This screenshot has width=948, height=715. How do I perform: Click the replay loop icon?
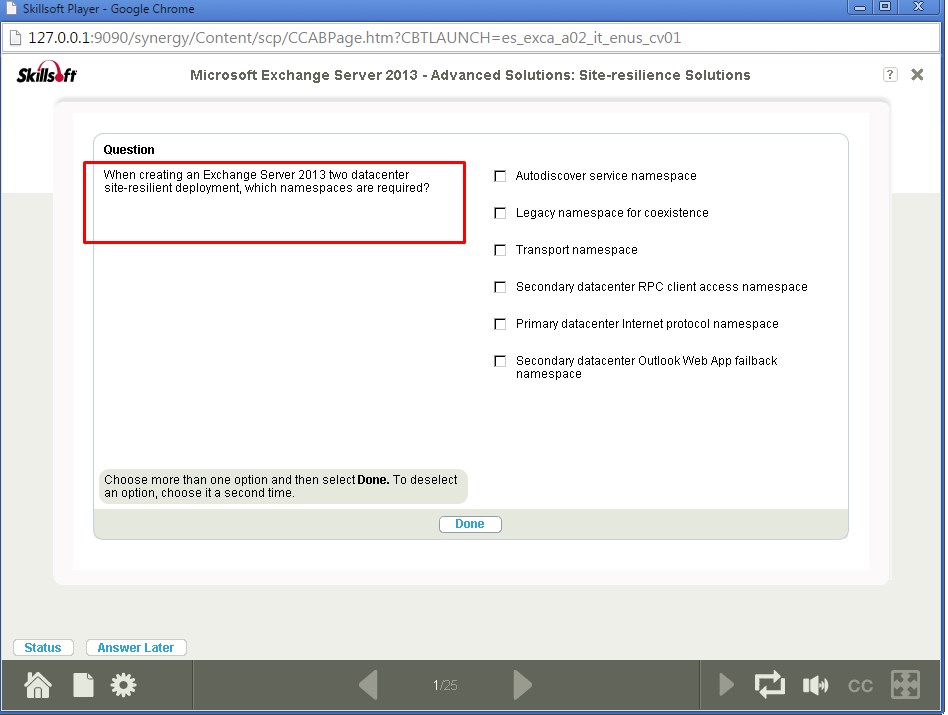770,685
